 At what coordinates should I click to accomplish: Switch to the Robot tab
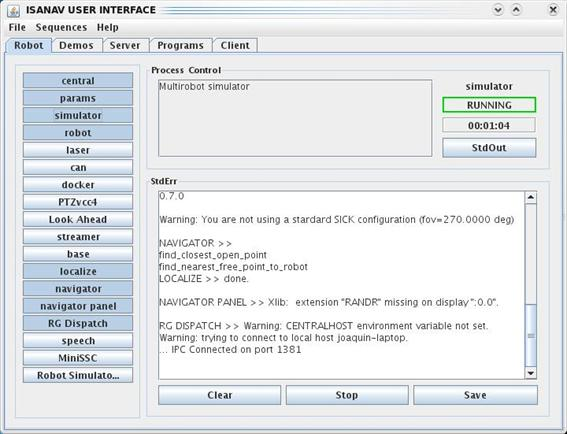click(x=29, y=46)
